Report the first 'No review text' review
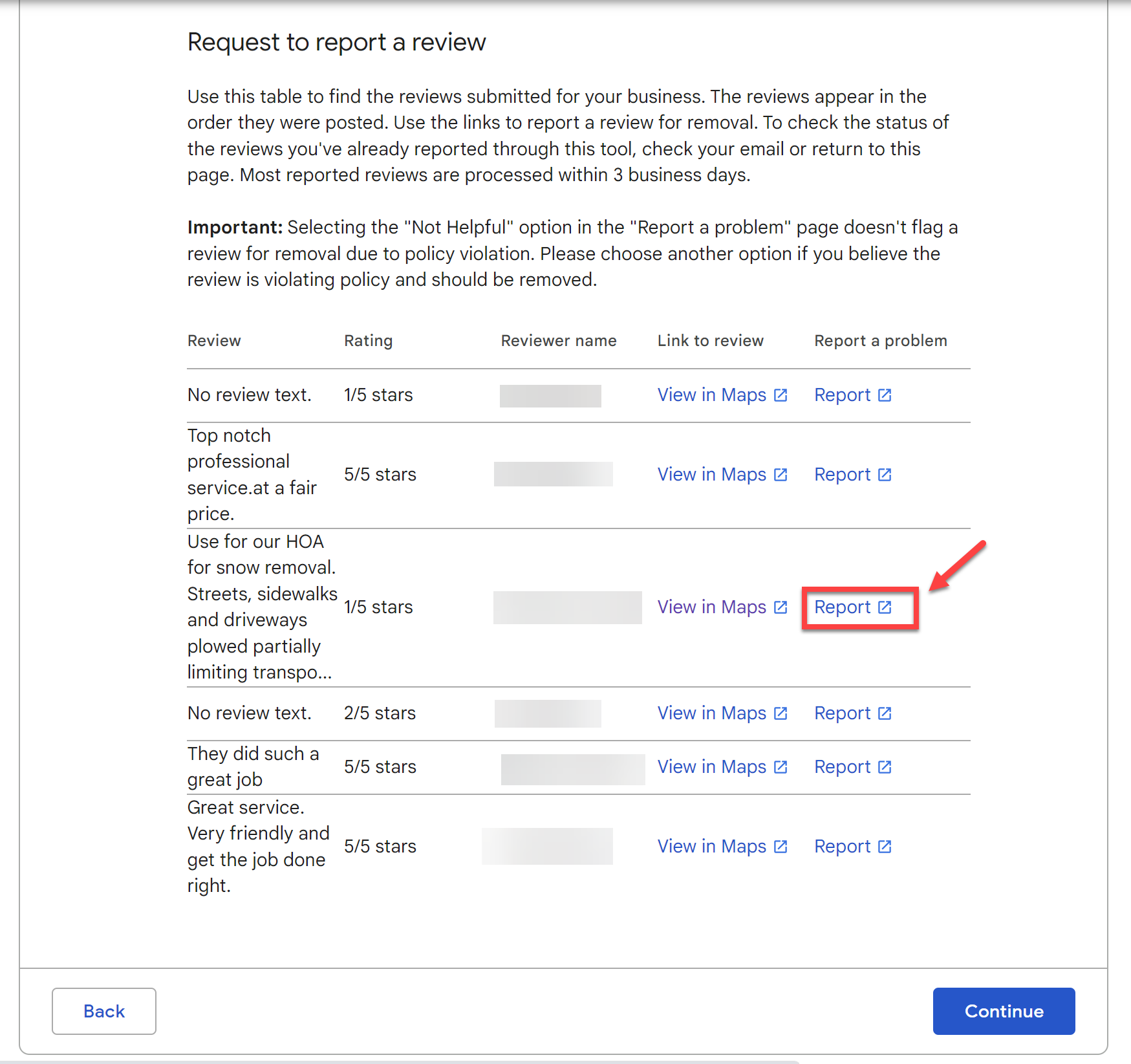The height and width of the screenshot is (1064, 1131). click(844, 395)
